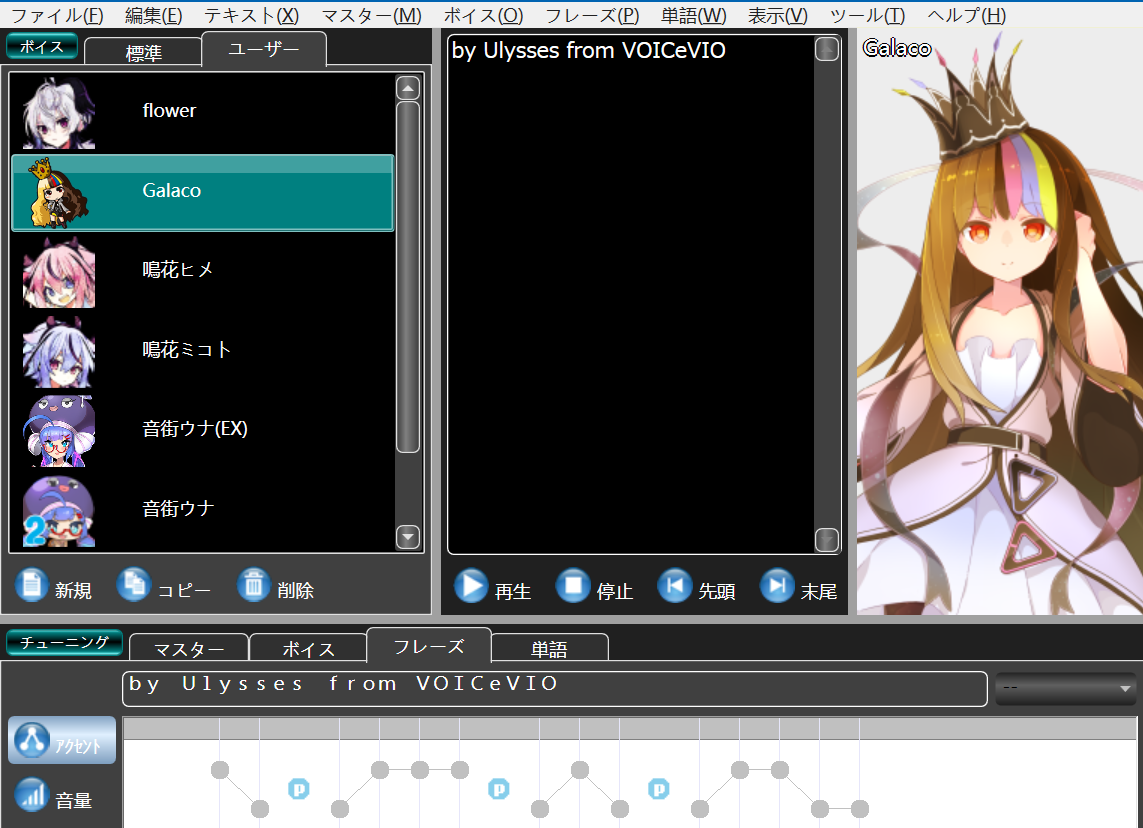Switch to the 標準 voice tab
The image size is (1143, 828).
tap(143, 52)
